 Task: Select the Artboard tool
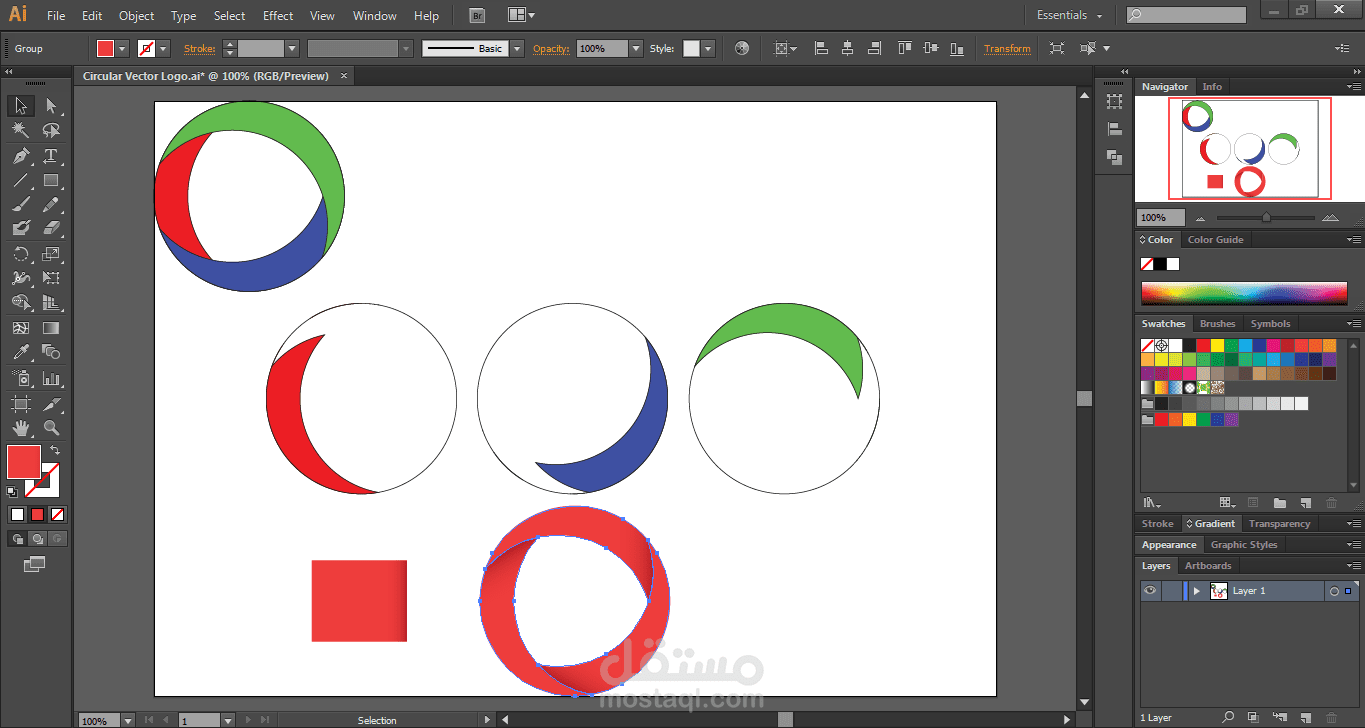20,404
